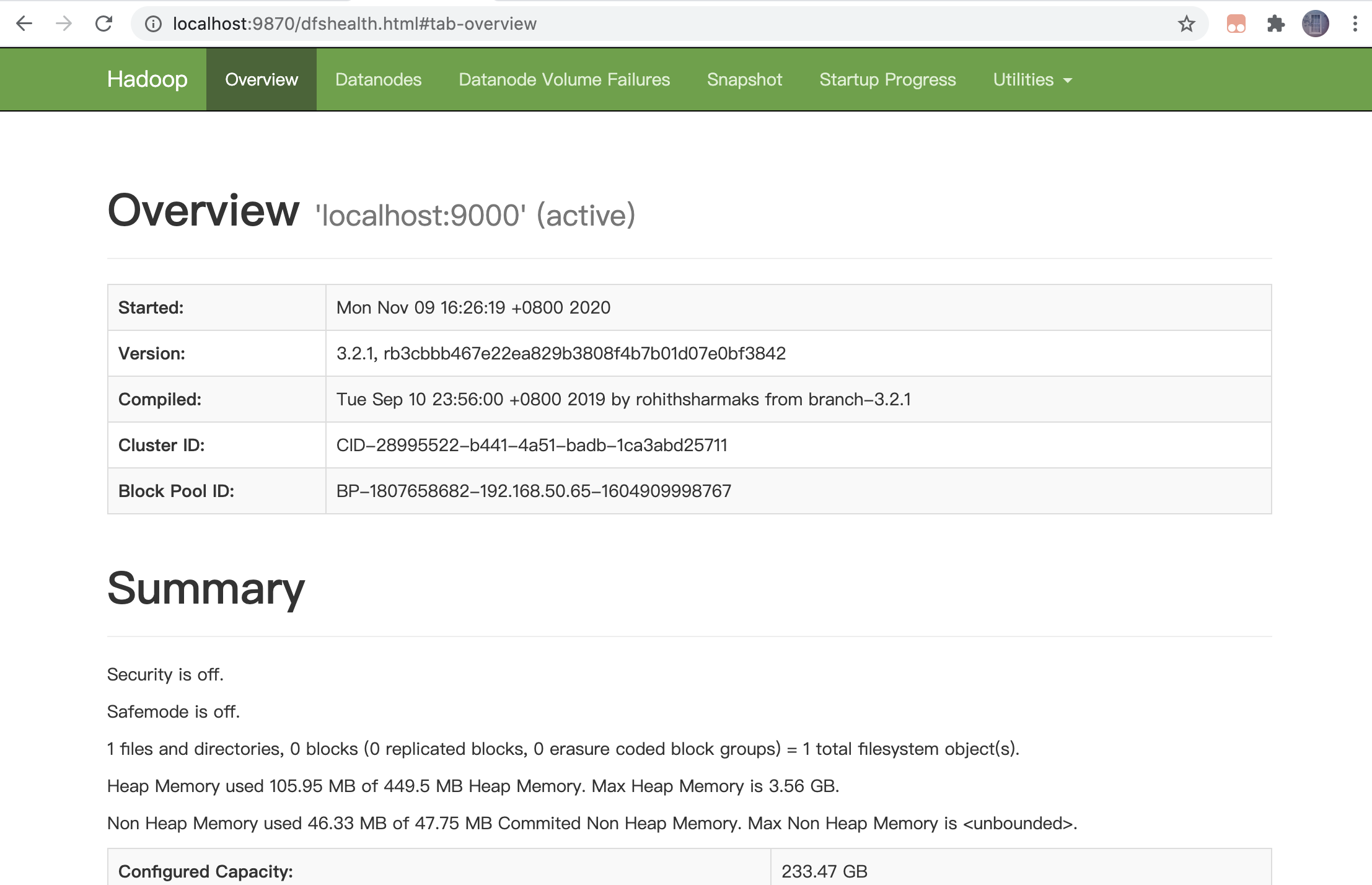Click the 233.47 GB capacity value
Screen dimensions: 1372x885
(824, 871)
